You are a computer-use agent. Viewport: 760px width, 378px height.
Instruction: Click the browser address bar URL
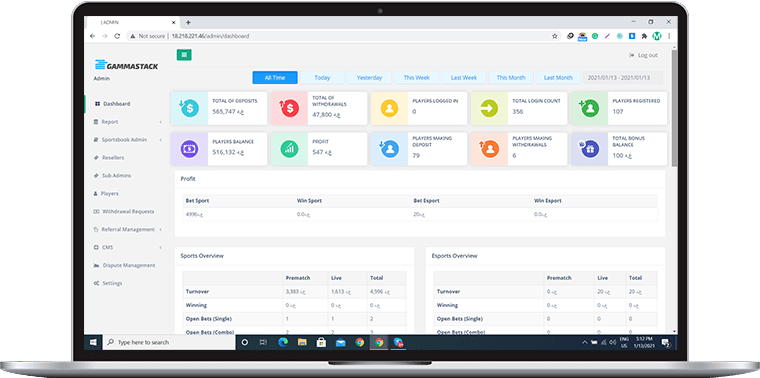click(210, 36)
